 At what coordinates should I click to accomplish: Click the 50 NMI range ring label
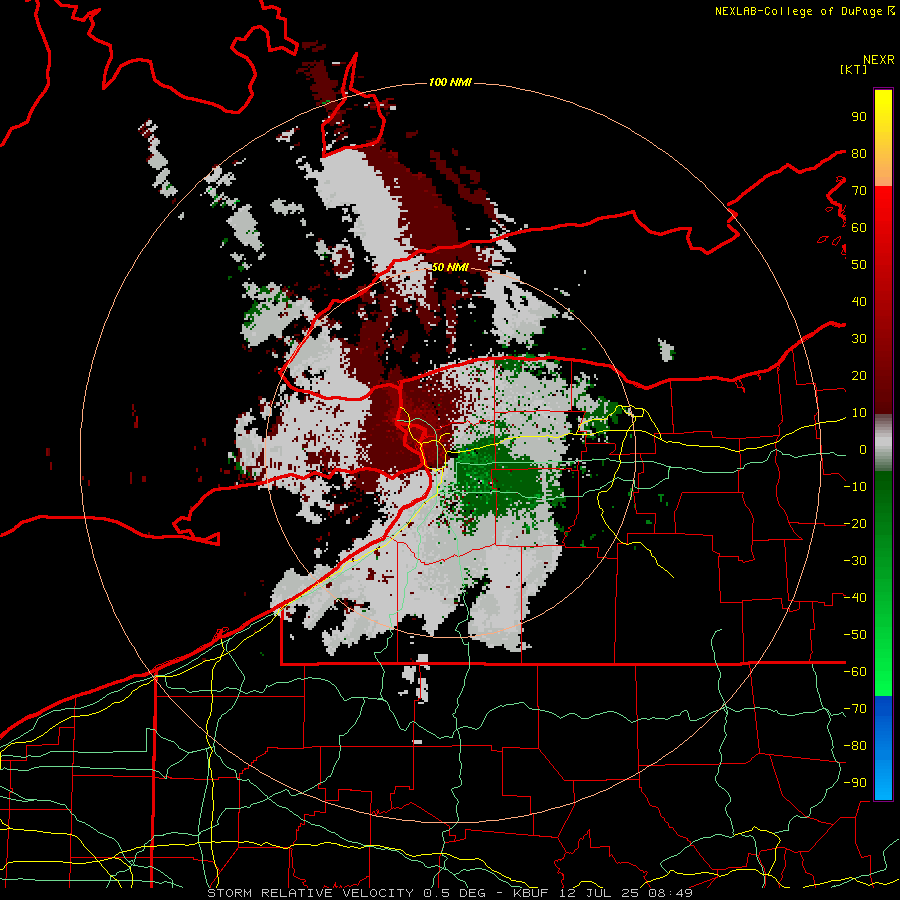450,267
